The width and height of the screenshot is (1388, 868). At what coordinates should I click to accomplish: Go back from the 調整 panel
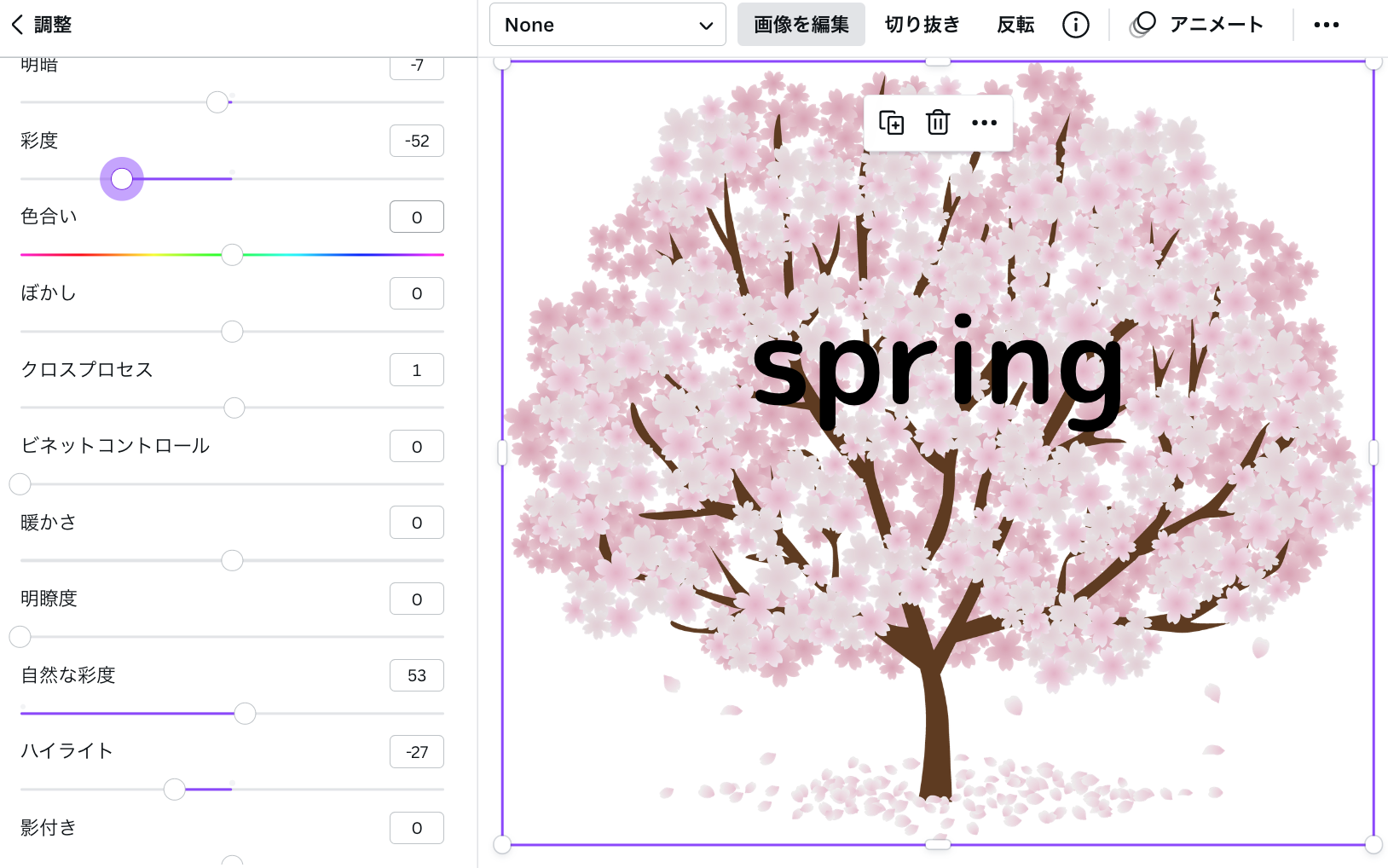coord(17,25)
